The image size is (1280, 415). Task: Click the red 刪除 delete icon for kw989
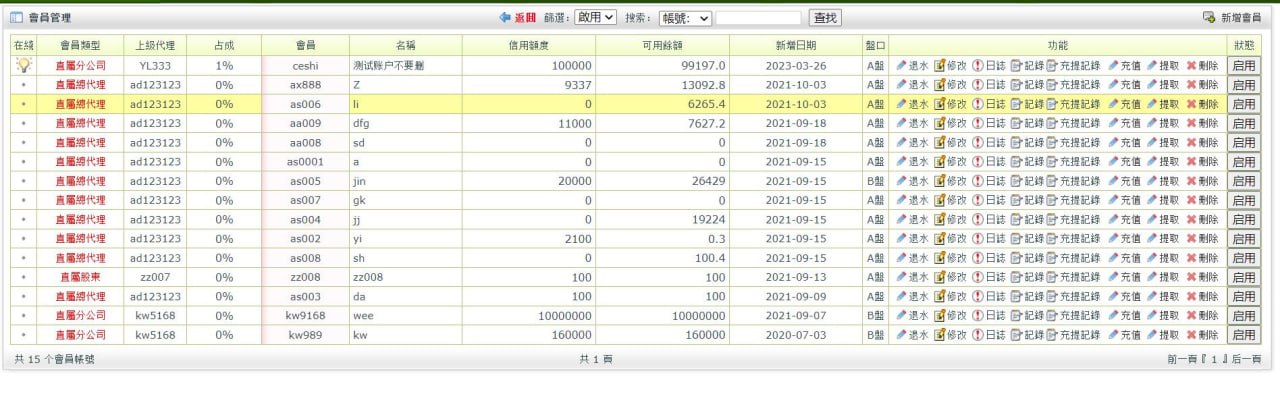(x=1191, y=335)
